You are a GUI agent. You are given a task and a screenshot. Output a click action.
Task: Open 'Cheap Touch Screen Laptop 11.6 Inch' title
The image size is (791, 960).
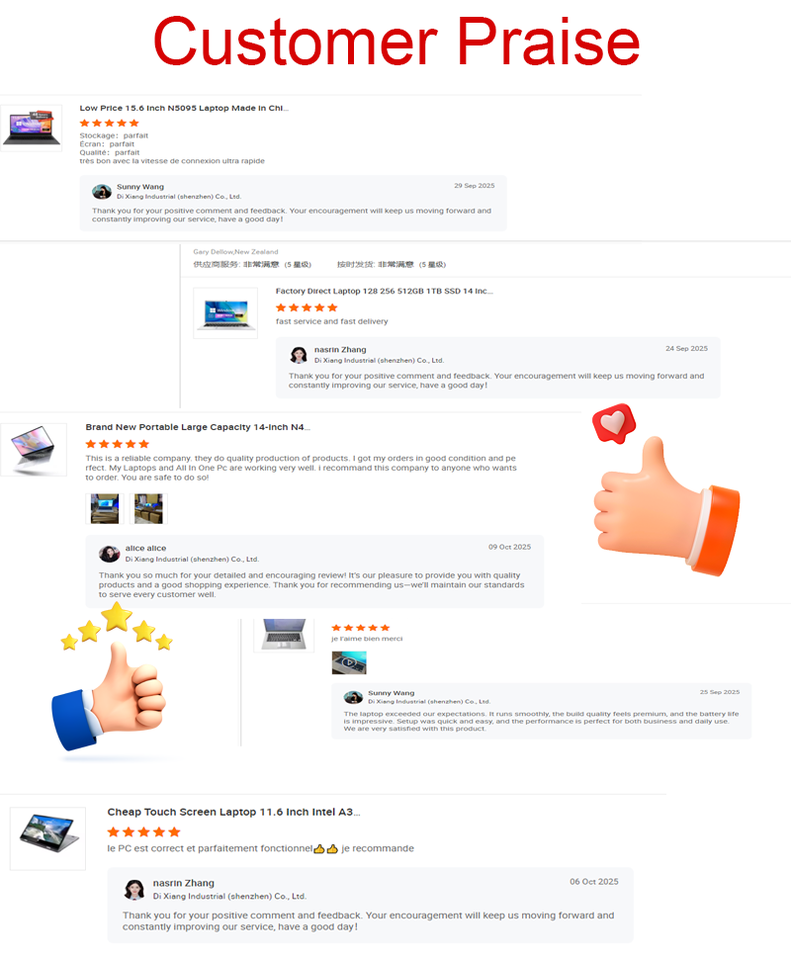coord(234,812)
